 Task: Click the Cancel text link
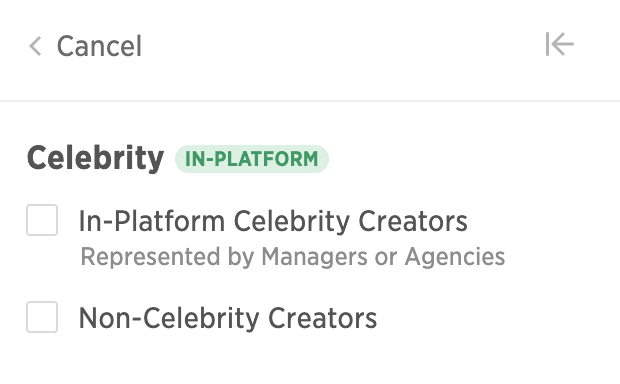tap(99, 46)
